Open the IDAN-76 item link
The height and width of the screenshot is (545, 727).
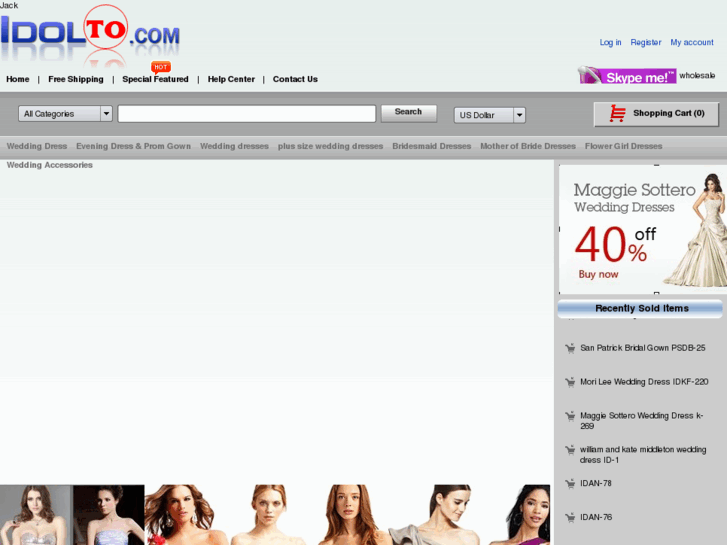pyautogui.click(x=596, y=517)
